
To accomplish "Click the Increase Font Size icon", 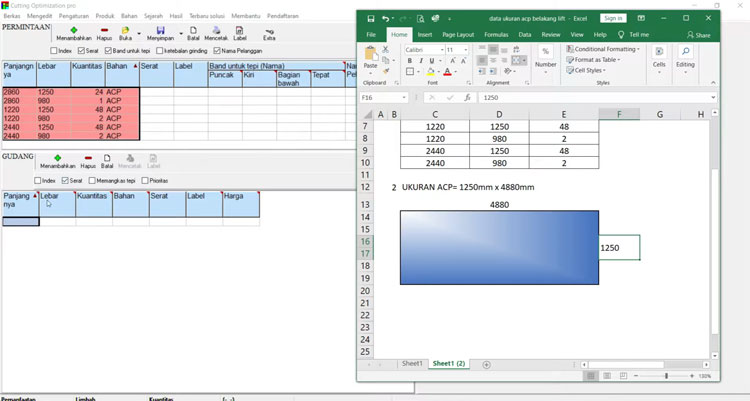I will [x=452, y=61].
